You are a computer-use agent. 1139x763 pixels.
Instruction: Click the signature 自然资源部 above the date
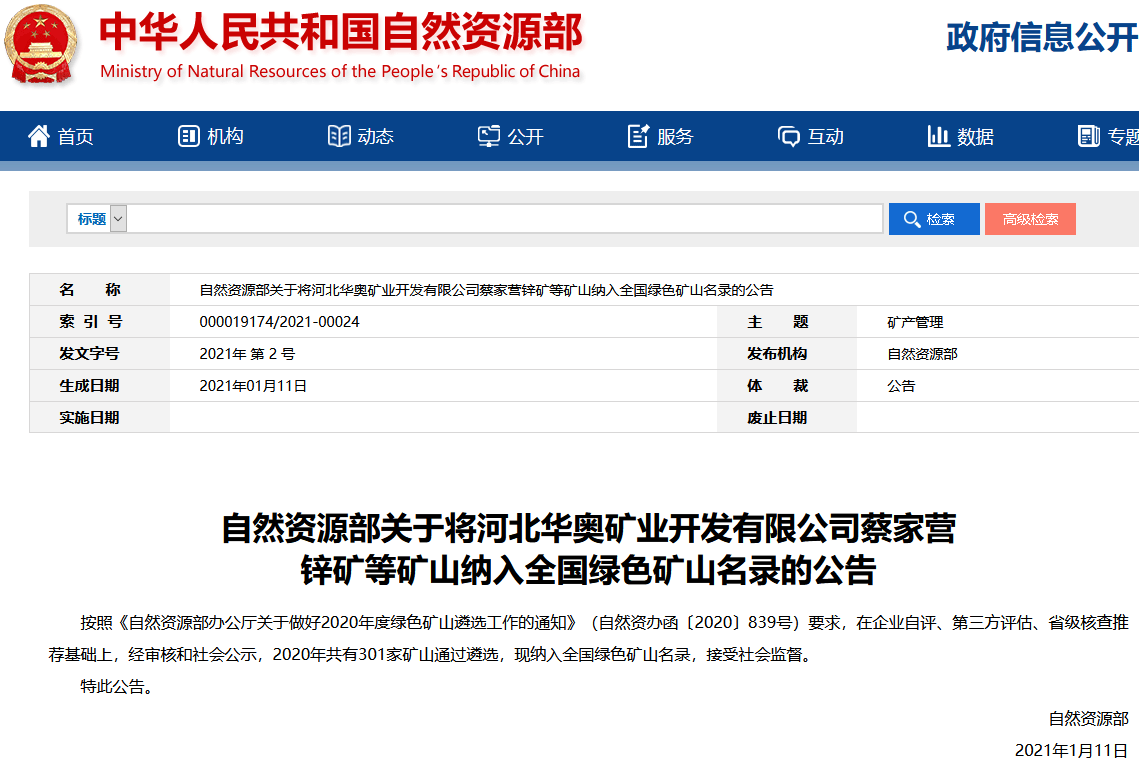(1088, 719)
